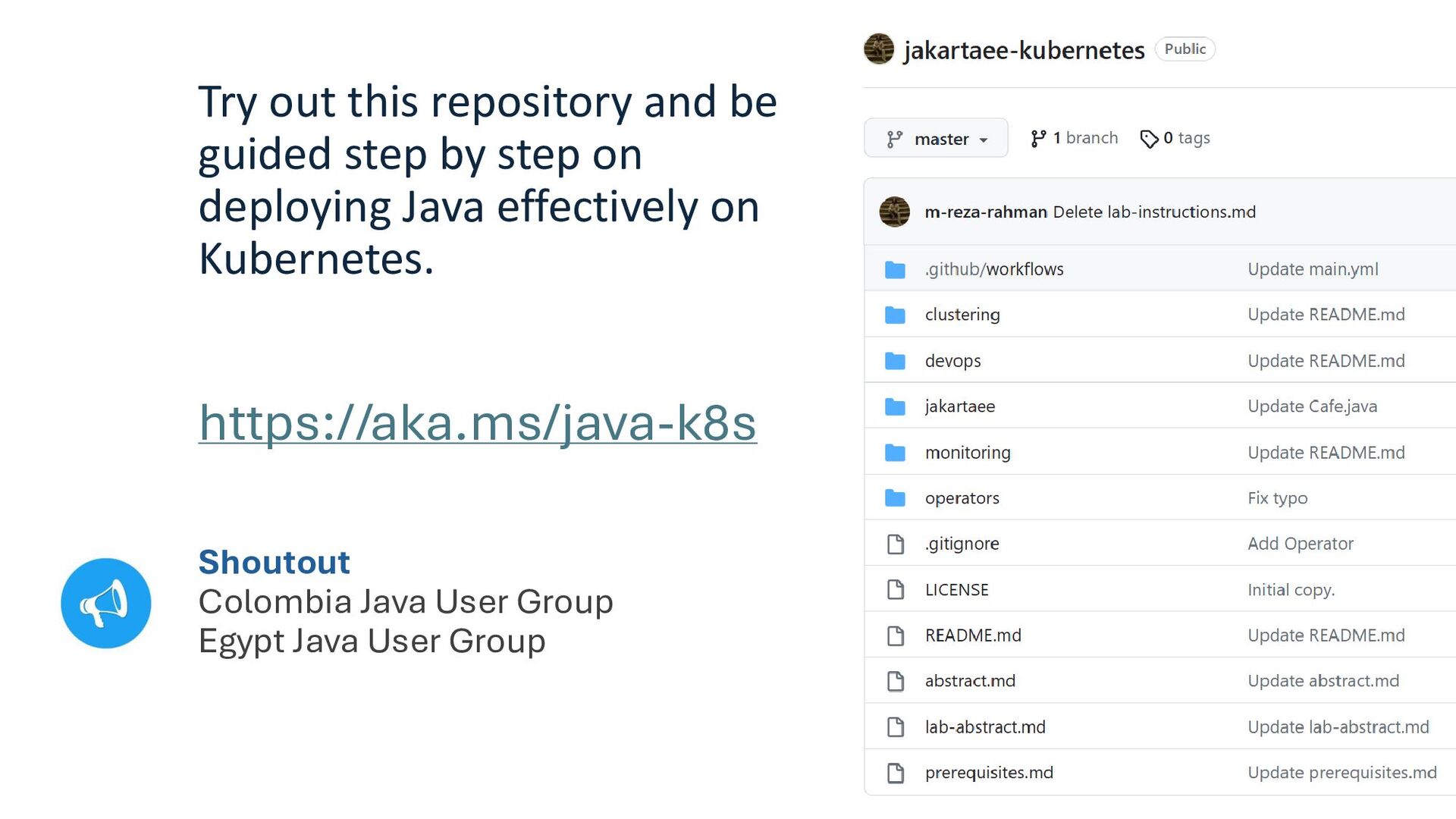Follow the https://aka.ms/java-k8s link
1456x819 pixels.
[478, 422]
